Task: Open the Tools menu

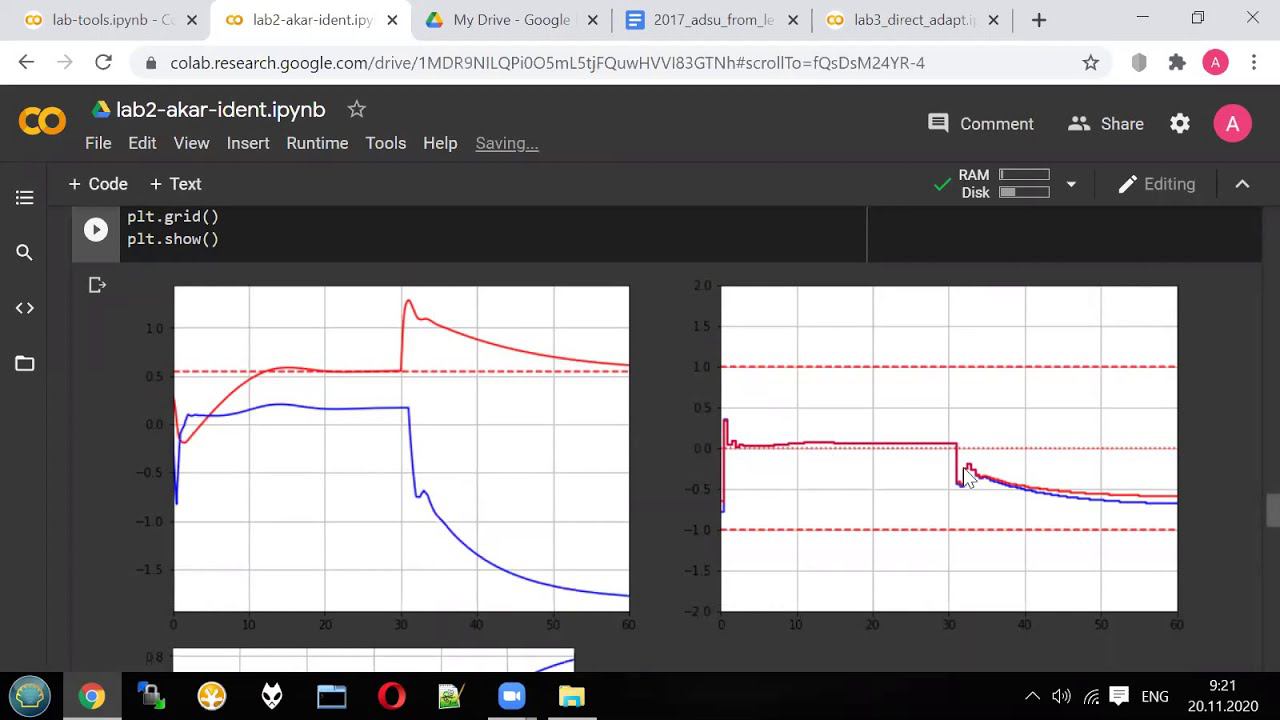Action: tap(385, 143)
